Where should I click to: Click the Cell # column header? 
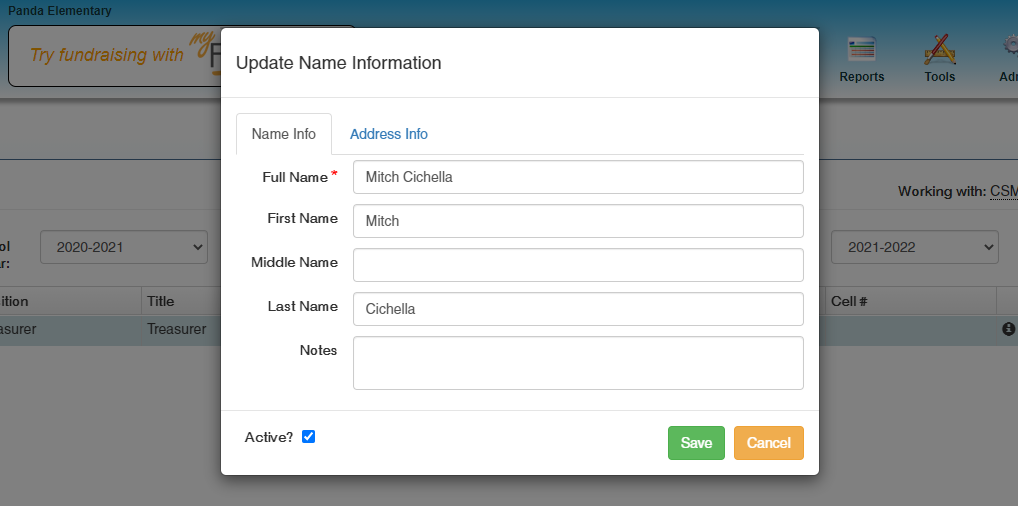[848, 301]
